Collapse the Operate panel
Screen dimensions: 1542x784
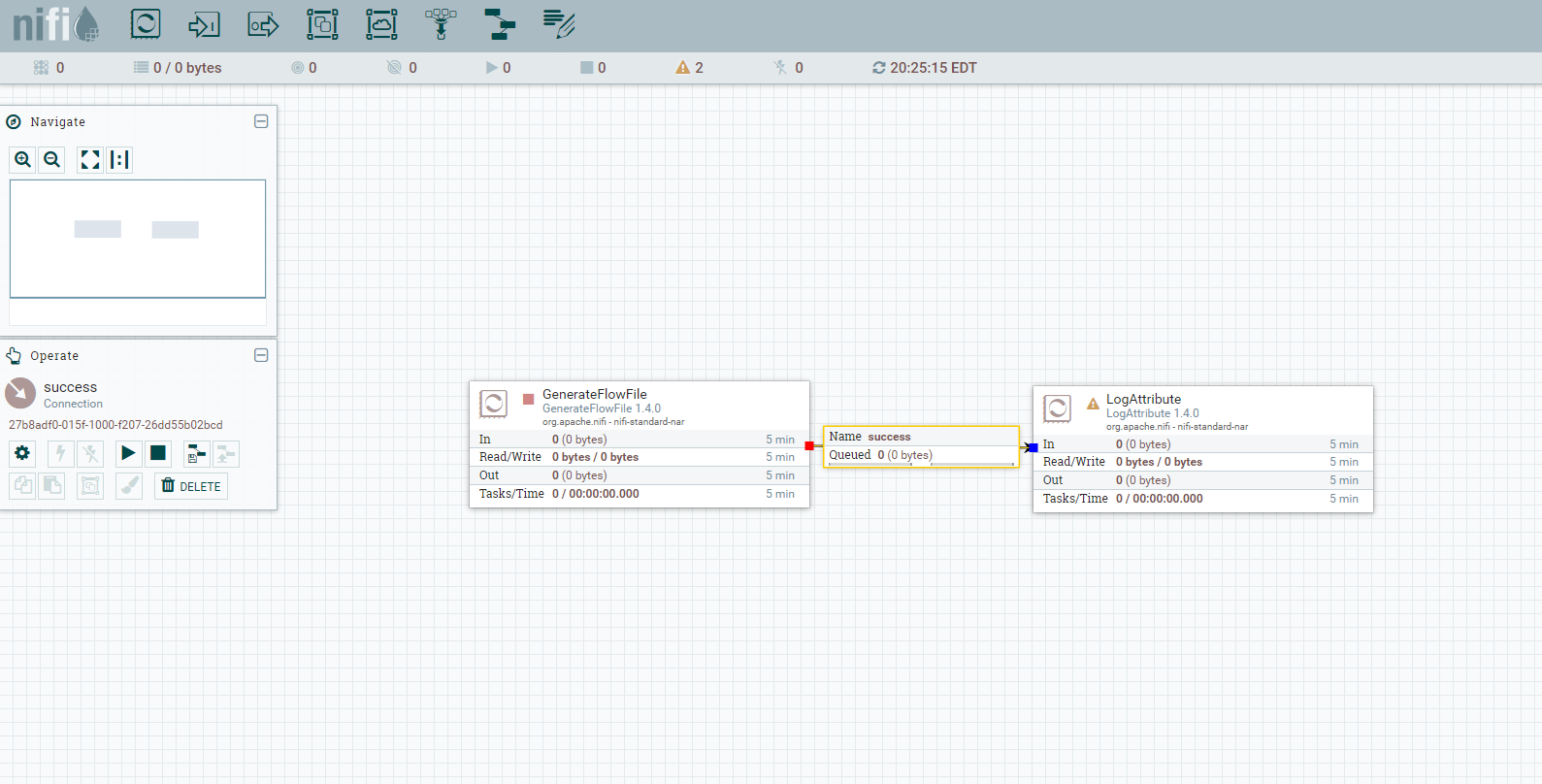point(261,355)
